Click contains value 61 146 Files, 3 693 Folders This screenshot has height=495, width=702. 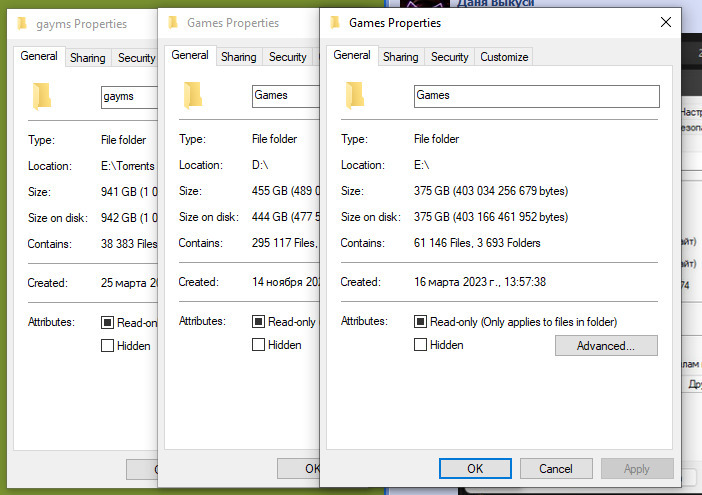(477, 243)
